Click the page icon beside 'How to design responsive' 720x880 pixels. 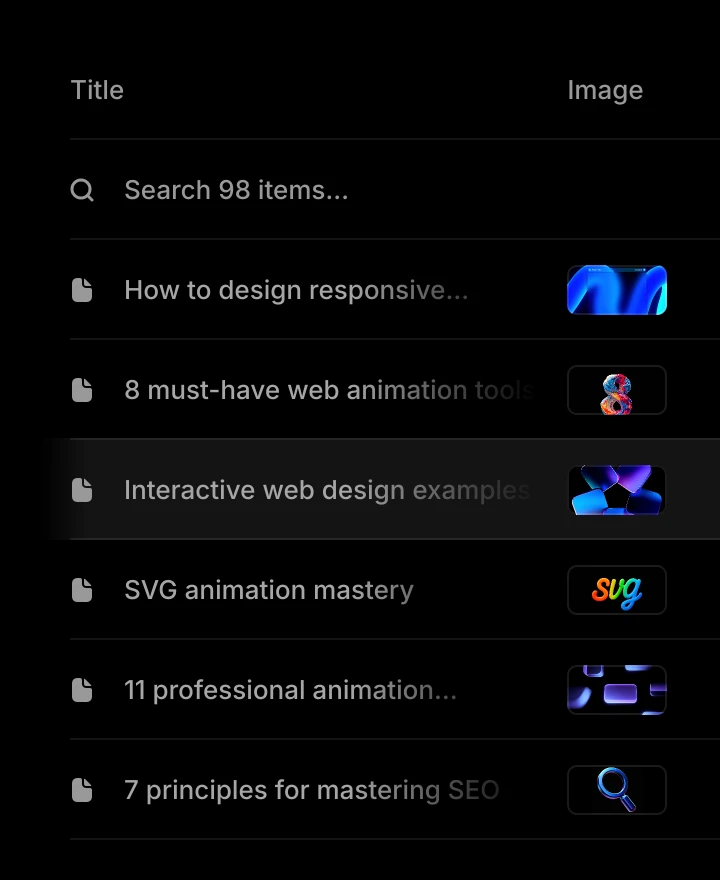pyautogui.click(x=82, y=290)
